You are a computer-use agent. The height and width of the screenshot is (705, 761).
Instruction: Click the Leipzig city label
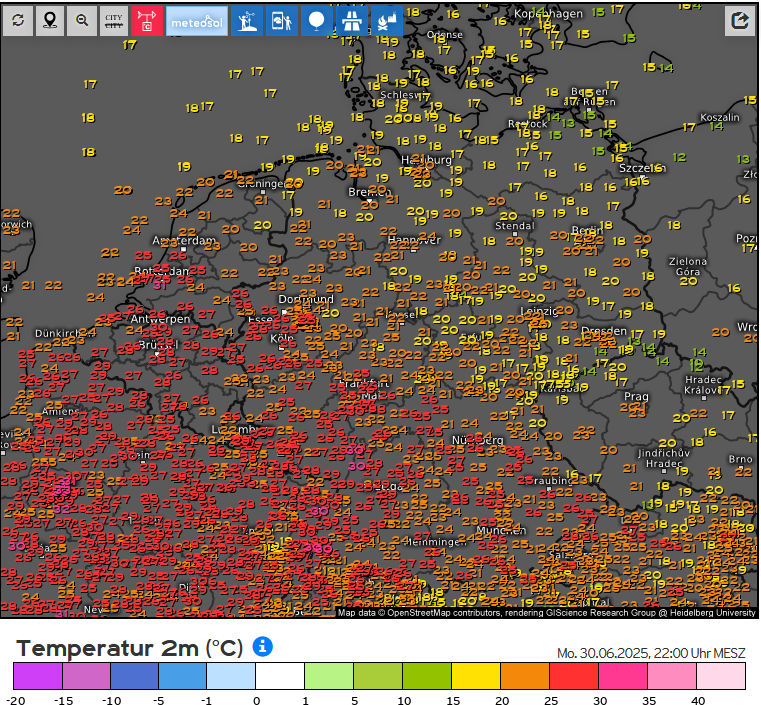tap(539, 311)
